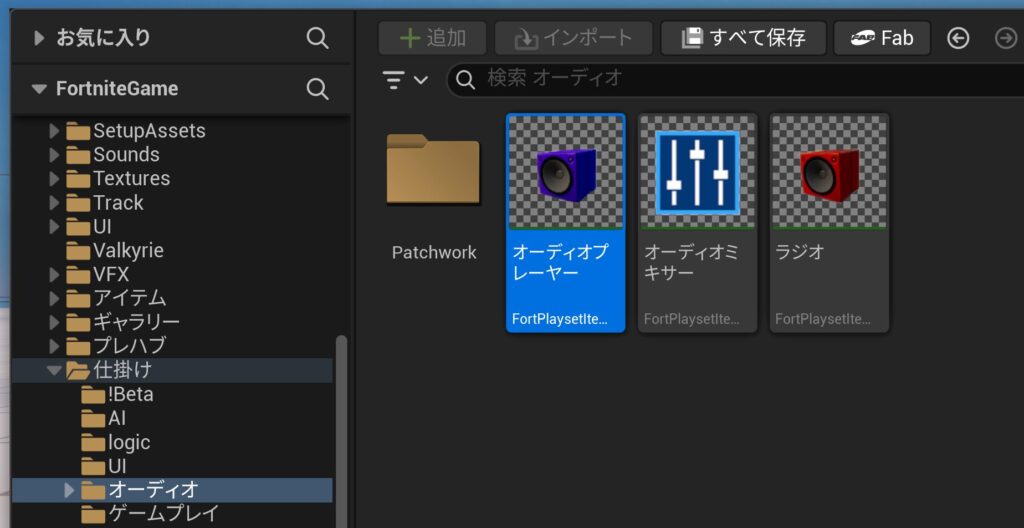This screenshot has width=1024, height=528.
Task: Select the 仕掛け folder in tree
Action: pos(110,371)
